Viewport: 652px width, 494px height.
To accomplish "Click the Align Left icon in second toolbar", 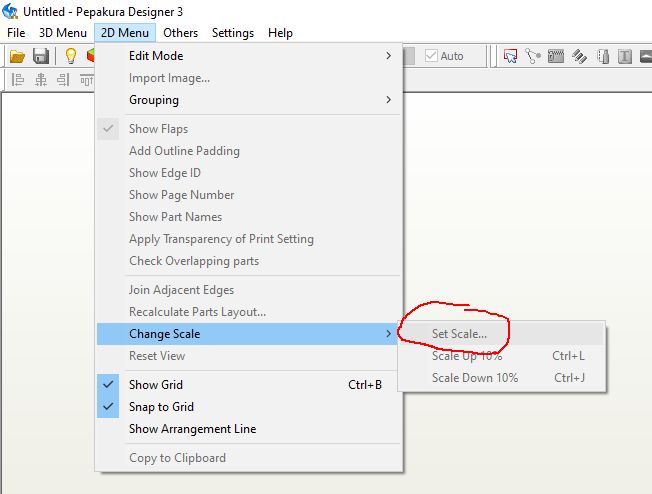I will [x=17, y=80].
